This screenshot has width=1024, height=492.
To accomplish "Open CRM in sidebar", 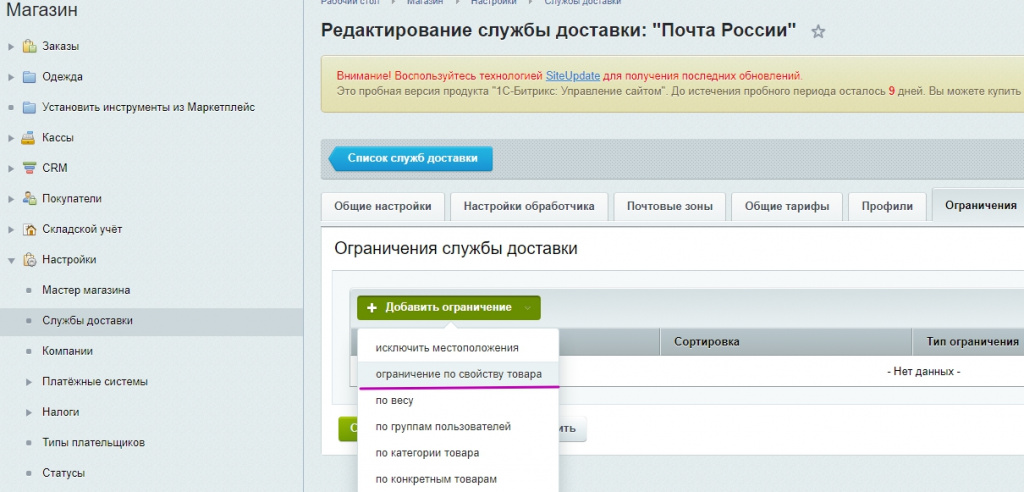I will (55, 168).
